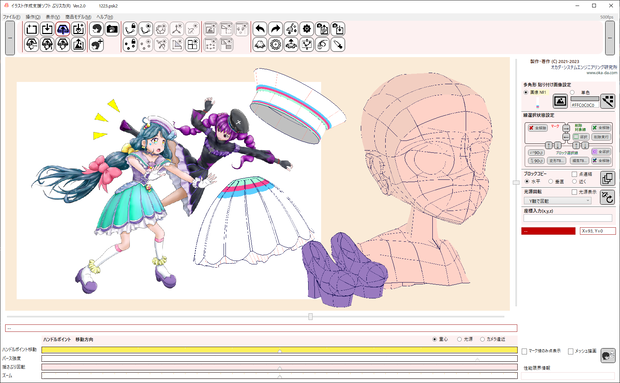
Task: Click the camera folder icon
Action: pyautogui.click(x=112, y=29)
